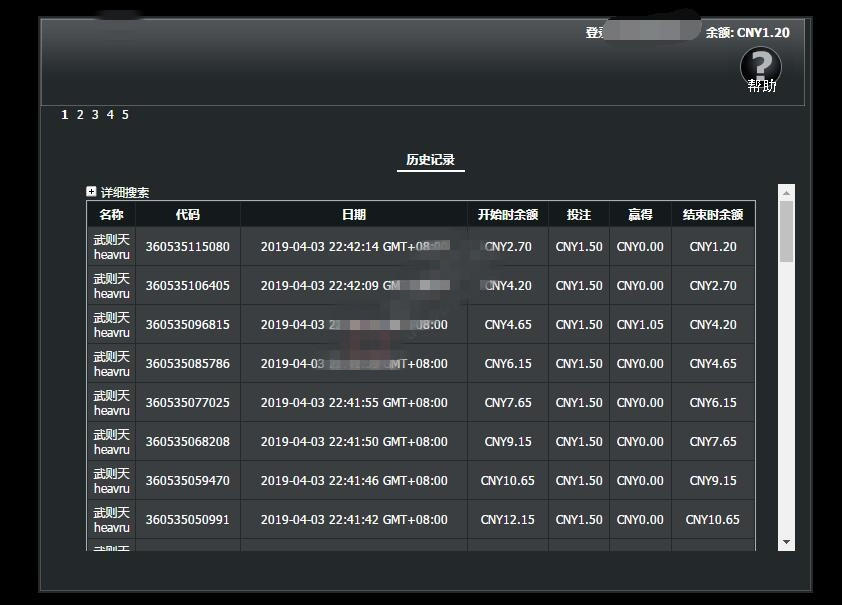Select code 360535050991

[x=187, y=520]
